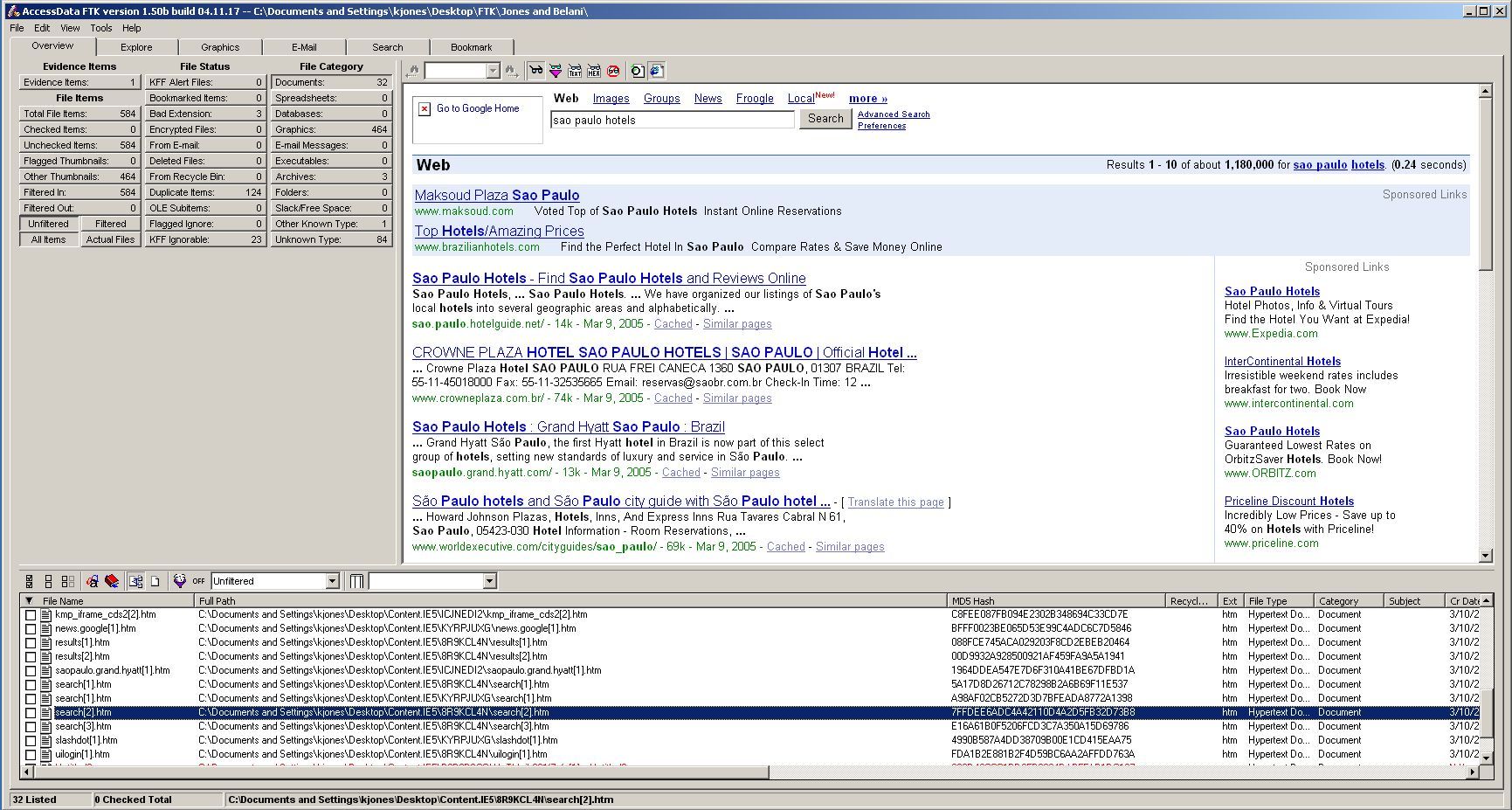1512x810 pixels.
Task: Click the Internet Explorer viewer icon
Action: pyautogui.click(x=657, y=71)
